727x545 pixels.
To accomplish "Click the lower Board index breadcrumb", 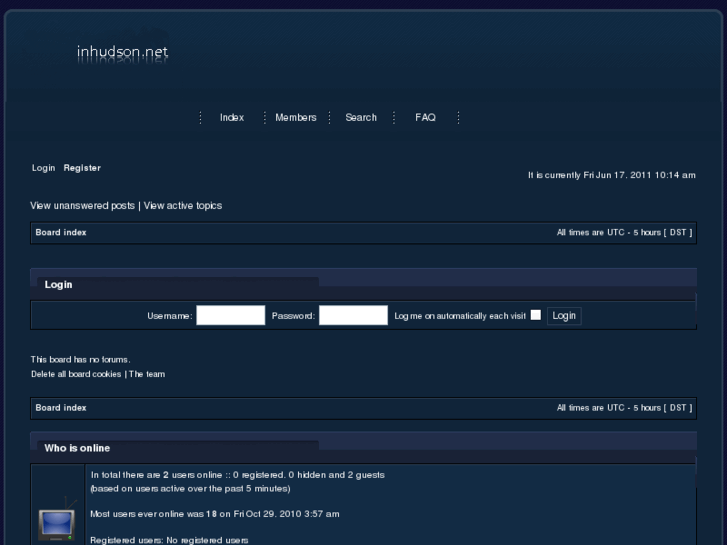I will 61,408.
